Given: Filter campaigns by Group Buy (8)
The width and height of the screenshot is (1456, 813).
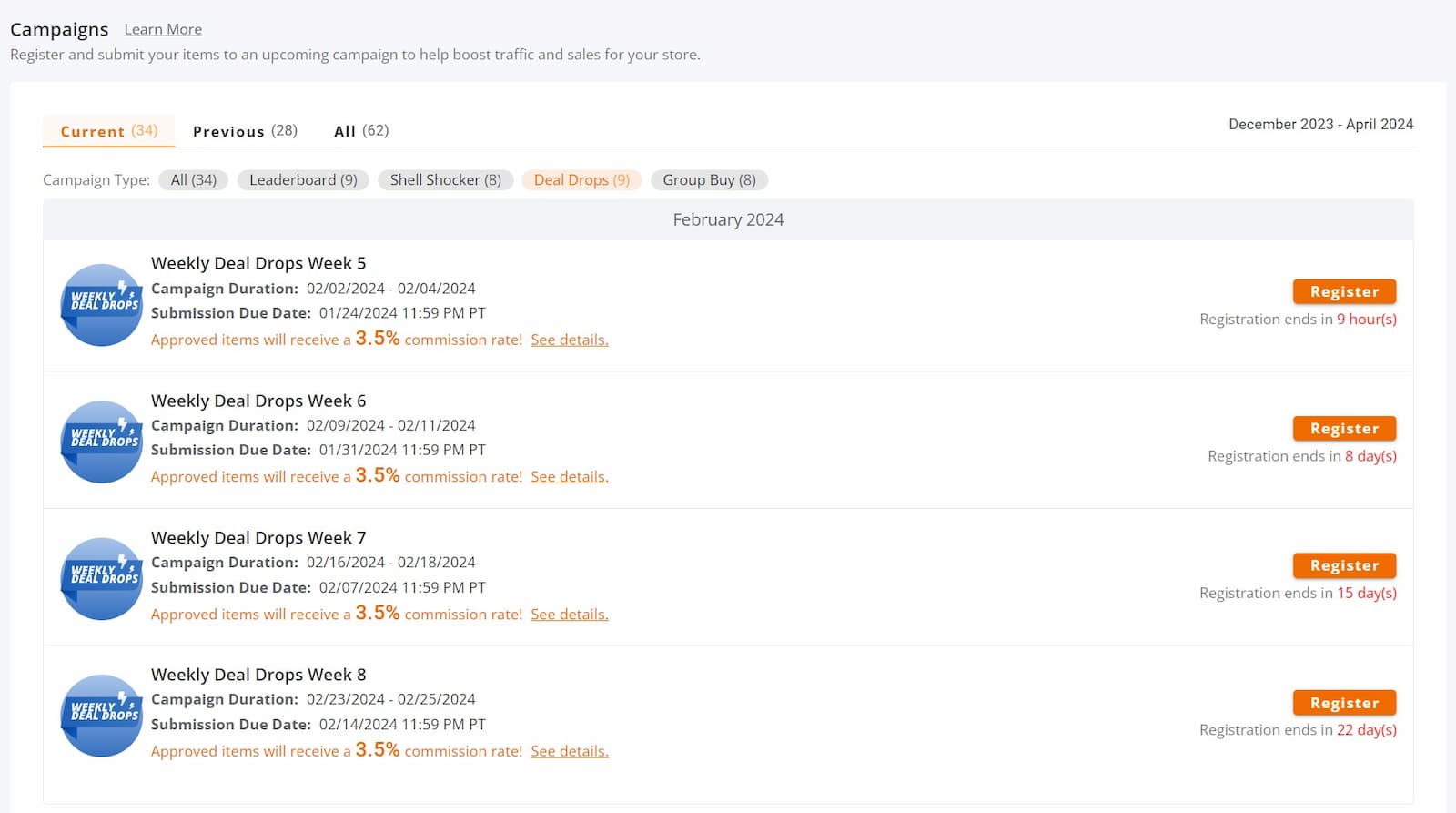Looking at the screenshot, I should coord(709,180).
